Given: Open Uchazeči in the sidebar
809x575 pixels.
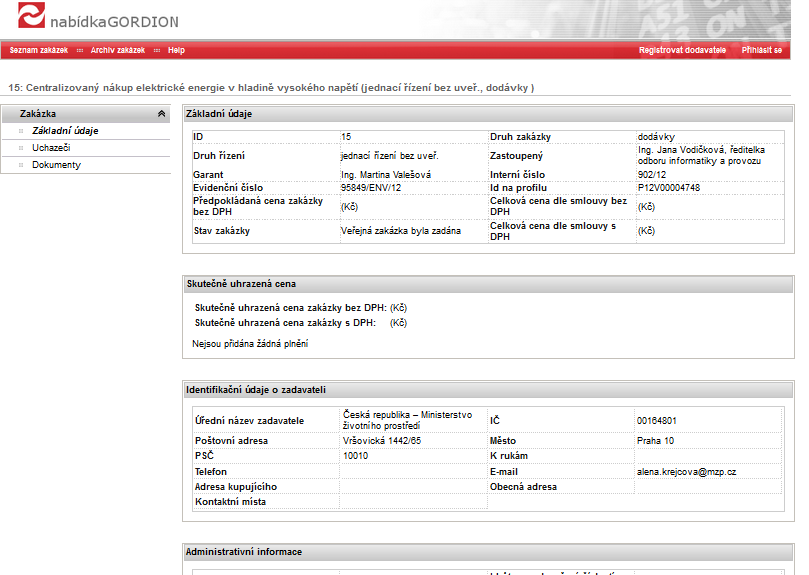Looking at the screenshot, I should pos(51,148).
